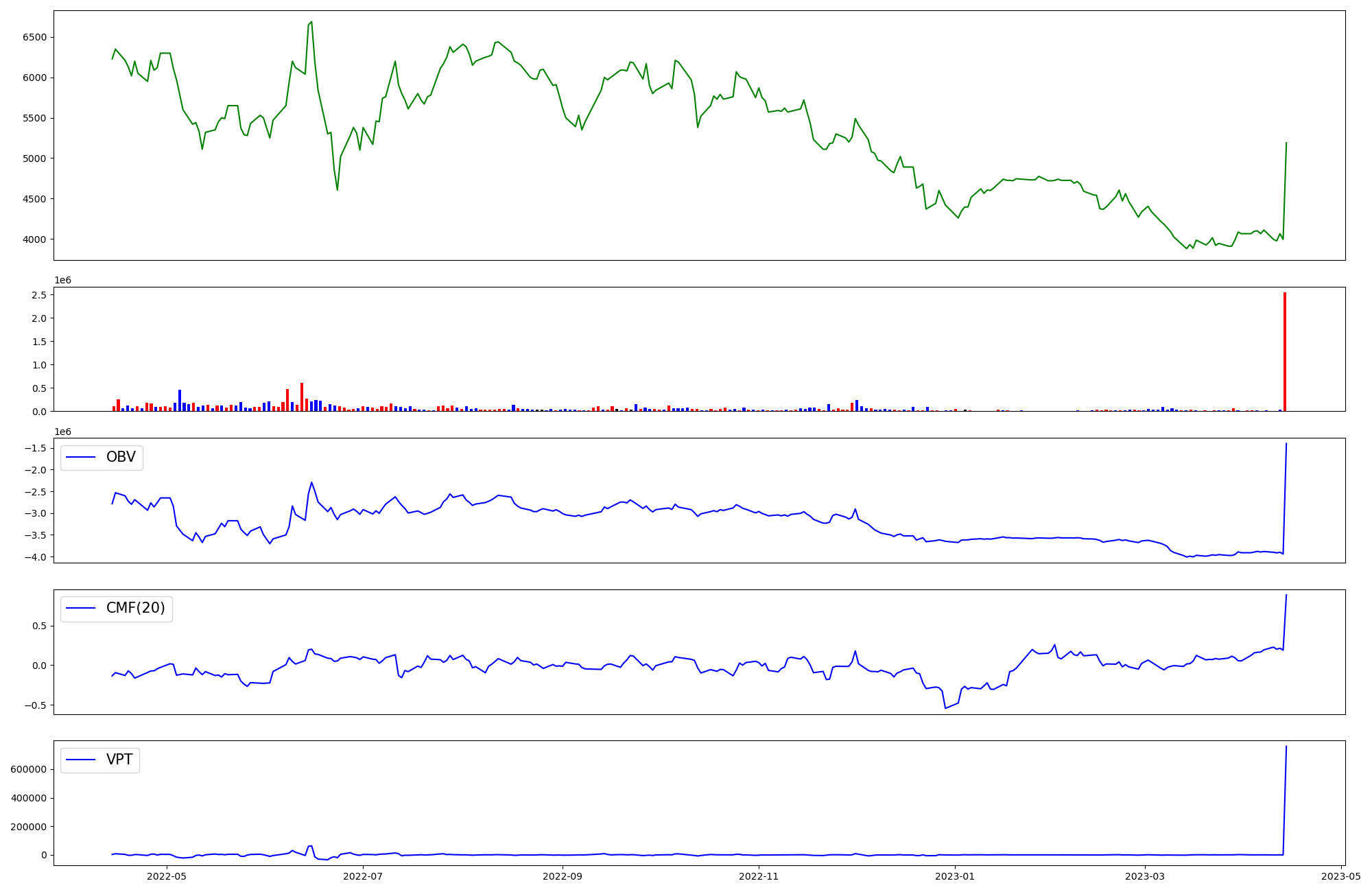Click the 2023-05 date tick label
Screen dimensions: 1372x892
point(1341,876)
